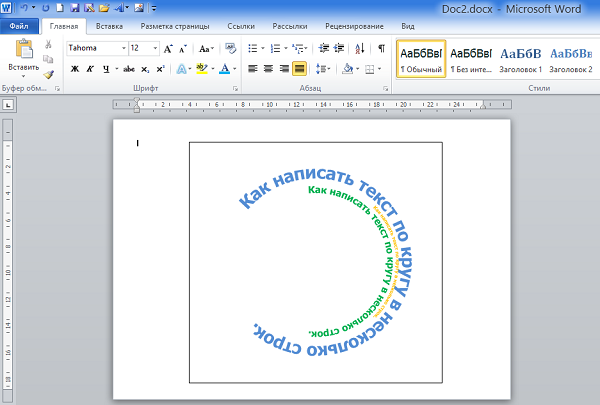Apply the font color A button

(225, 69)
